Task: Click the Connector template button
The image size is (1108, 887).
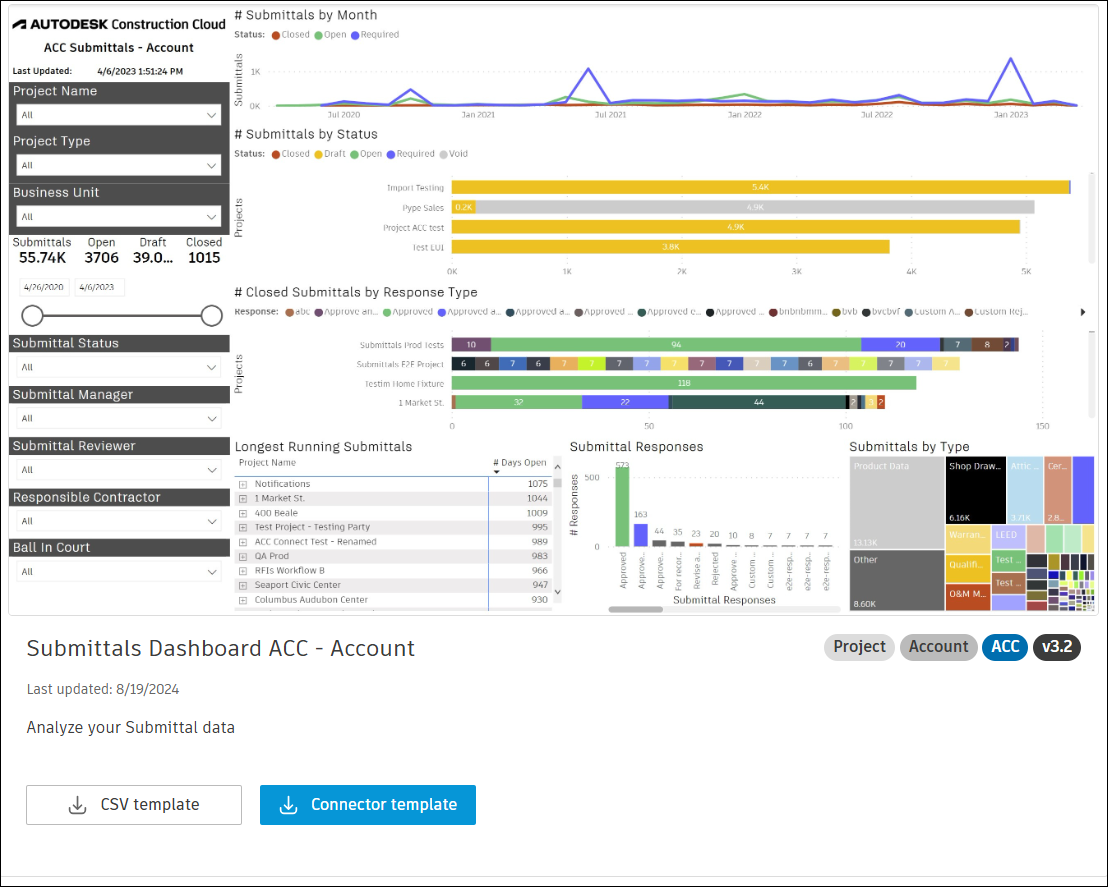Action: coord(367,805)
